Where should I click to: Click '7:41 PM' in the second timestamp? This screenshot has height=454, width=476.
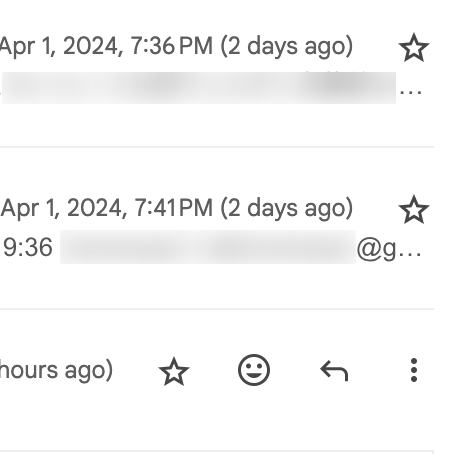click(x=173, y=208)
